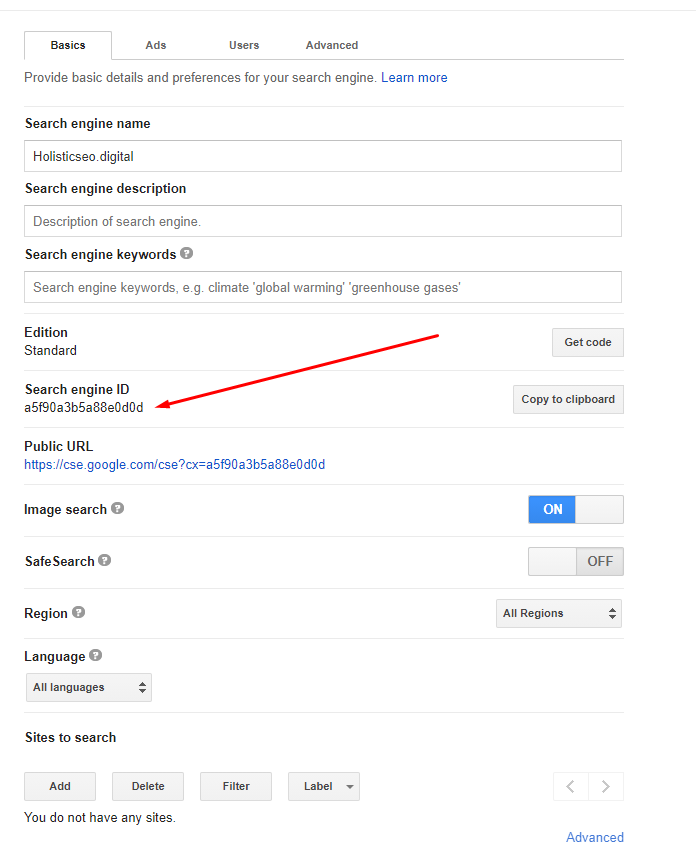Open the All Regions dropdown
The height and width of the screenshot is (846, 696).
559,613
